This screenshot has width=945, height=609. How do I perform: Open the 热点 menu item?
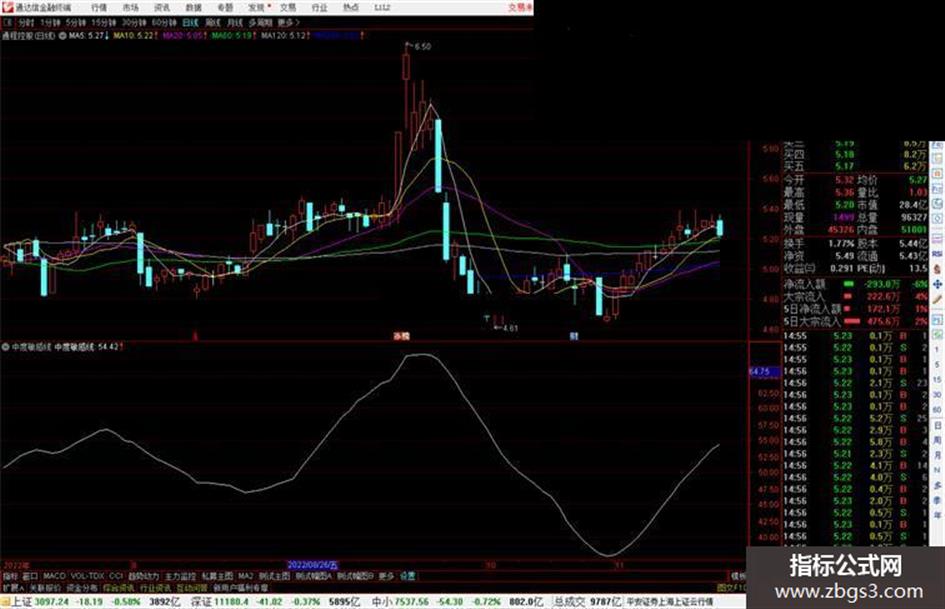click(351, 8)
